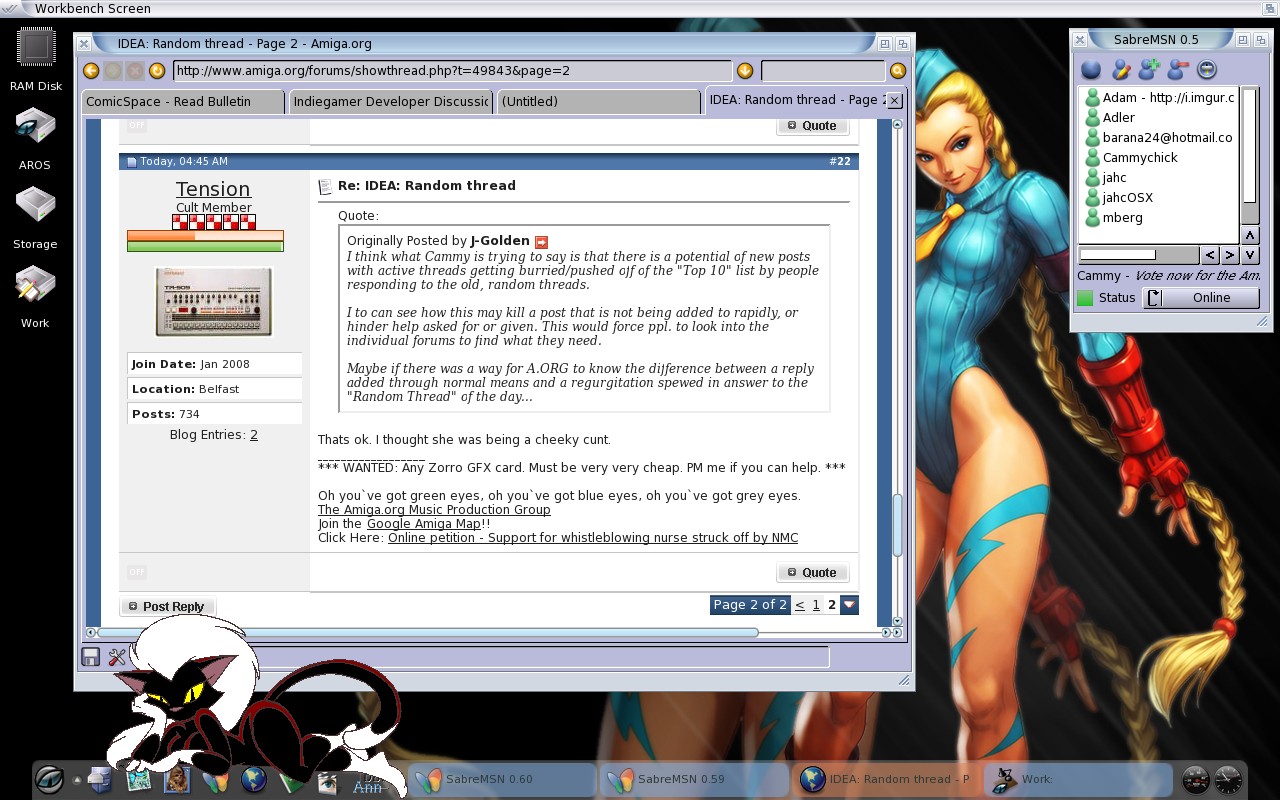Click the search magnifier icon
The height and width of the screenshot is (800, 1280).
897,71
